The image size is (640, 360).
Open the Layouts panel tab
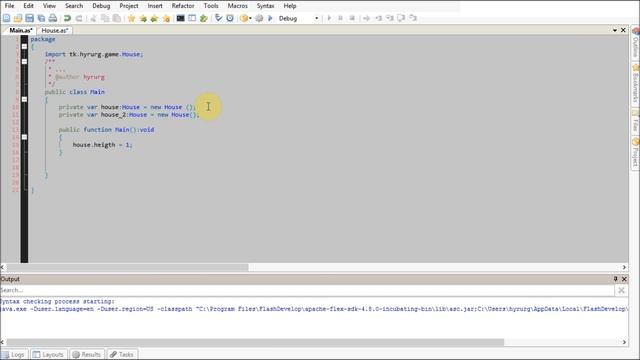click(x=48, y=354)
